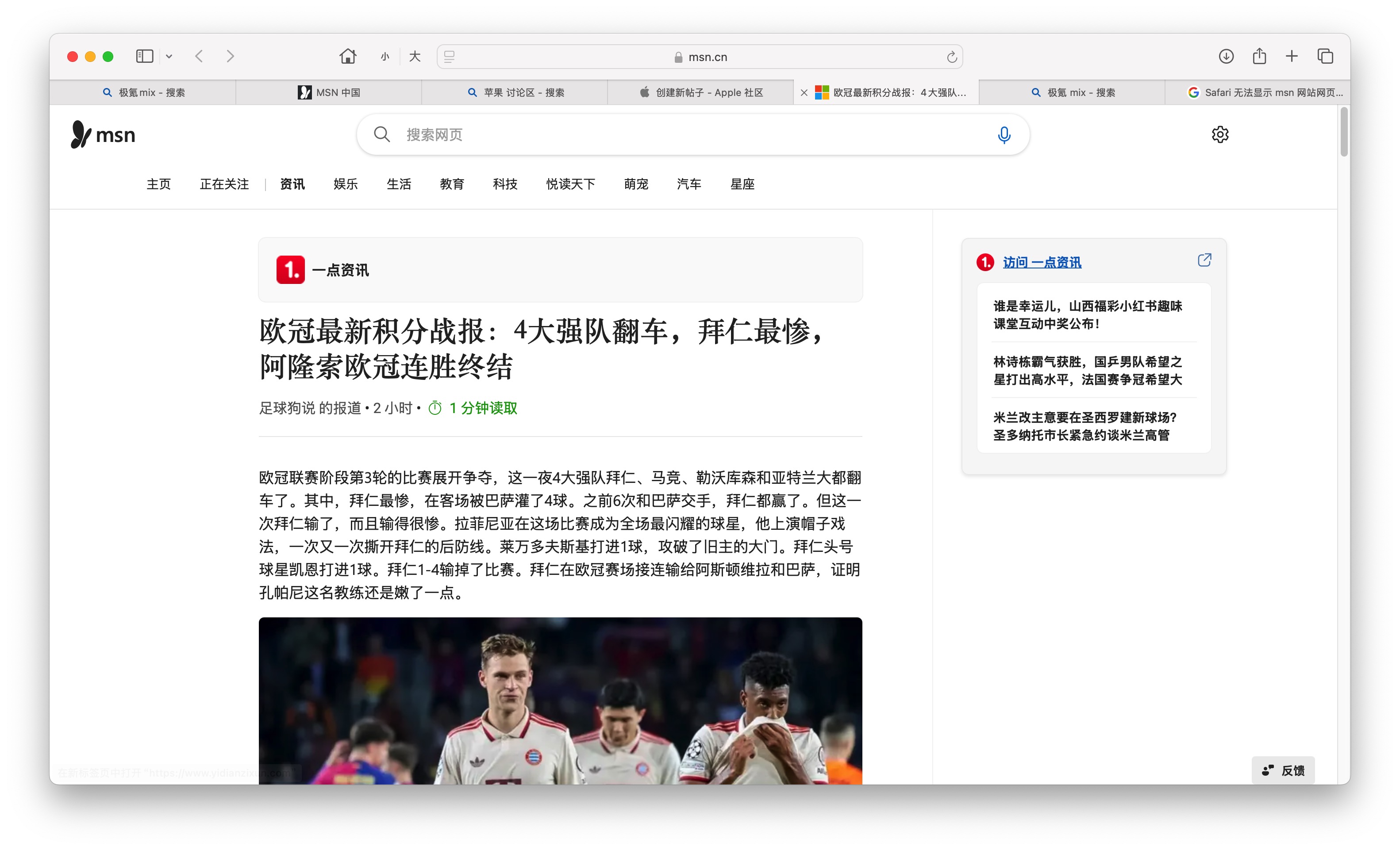Open the downloads icon in toolbar

coord(1226,56)
